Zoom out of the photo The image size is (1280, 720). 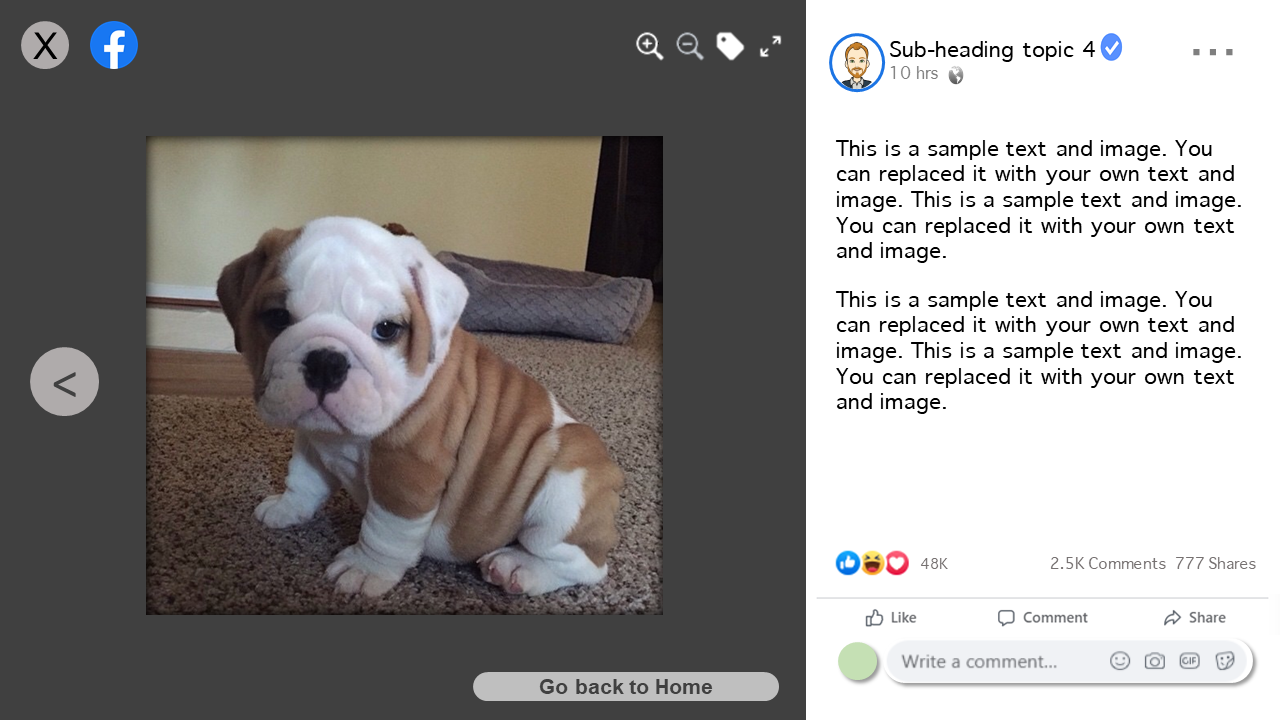pyautogui.click(x=690, y=46)
